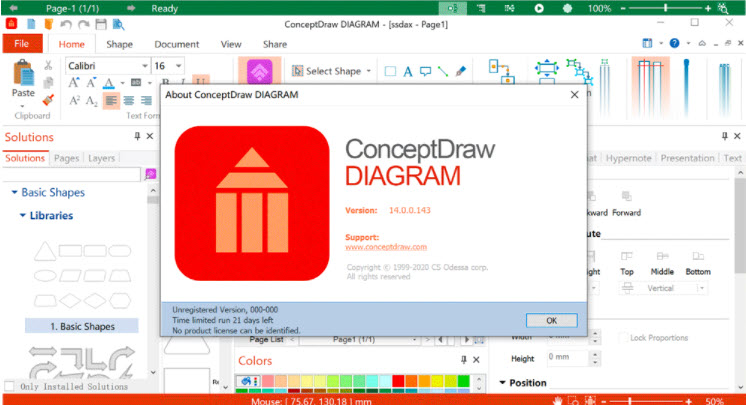Switch to the Pages panel tab
746x405 pixels.
[66, 158]
